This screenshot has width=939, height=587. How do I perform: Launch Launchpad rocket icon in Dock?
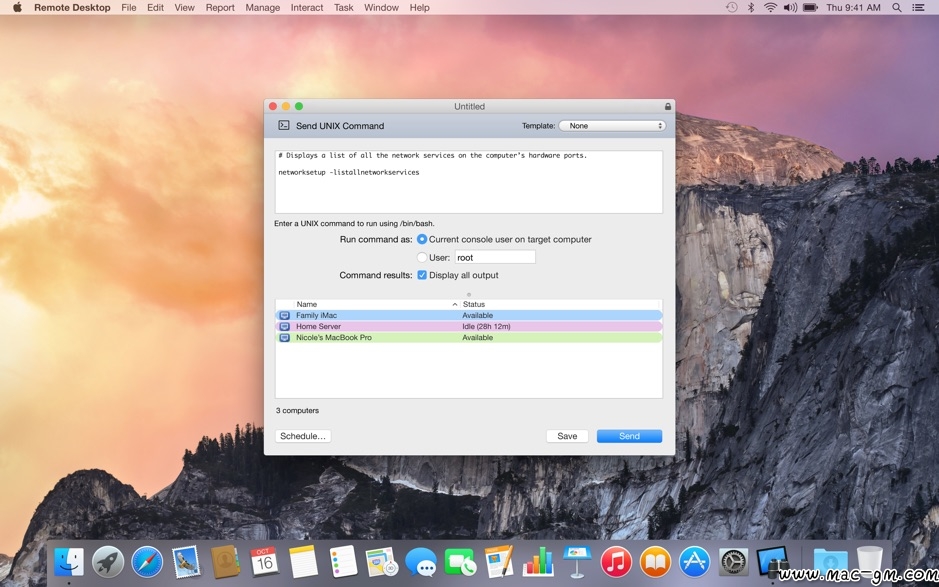[108, 562]
